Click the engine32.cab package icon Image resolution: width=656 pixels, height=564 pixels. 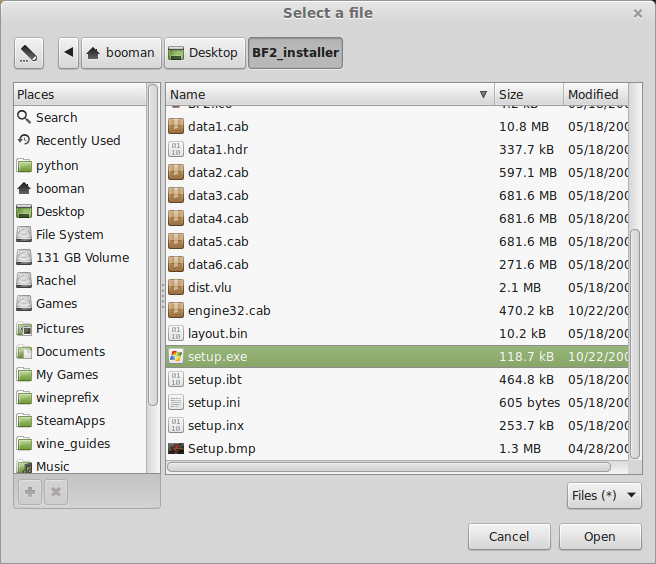pyautogui.click(x=176, y=310)
